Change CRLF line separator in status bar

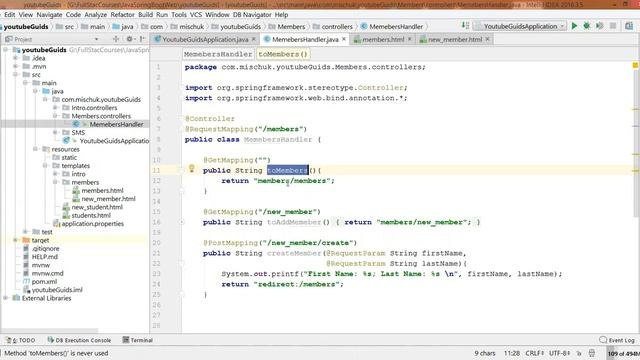[x=534, y=353]
